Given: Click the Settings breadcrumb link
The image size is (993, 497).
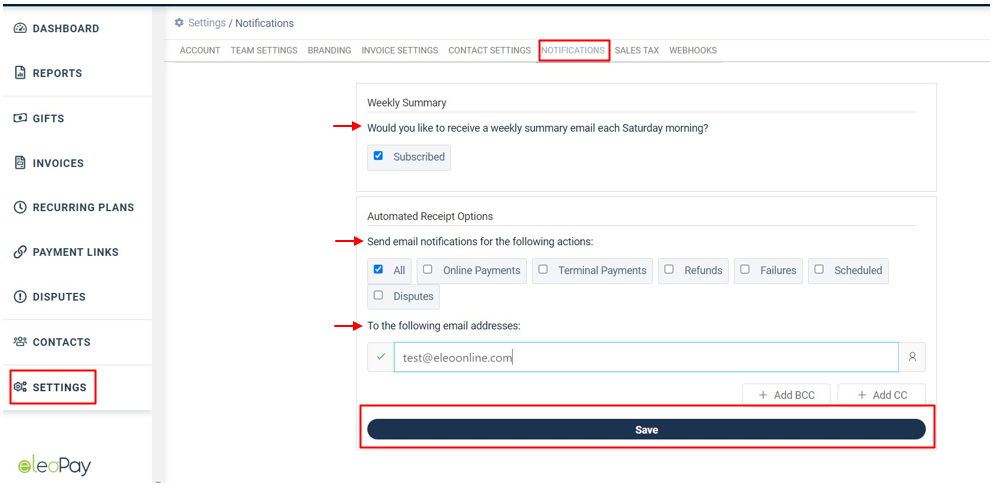Looking at the screenshot, I should tap(206, 23).
